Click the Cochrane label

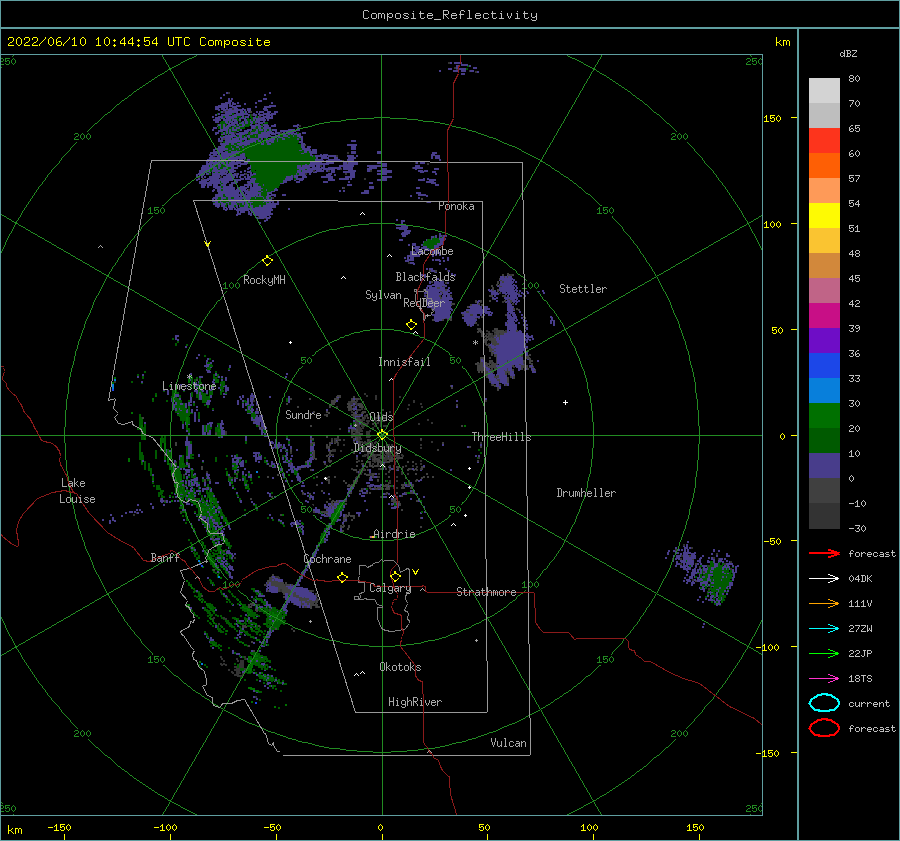pyautogui.click(x=327, y=559)
